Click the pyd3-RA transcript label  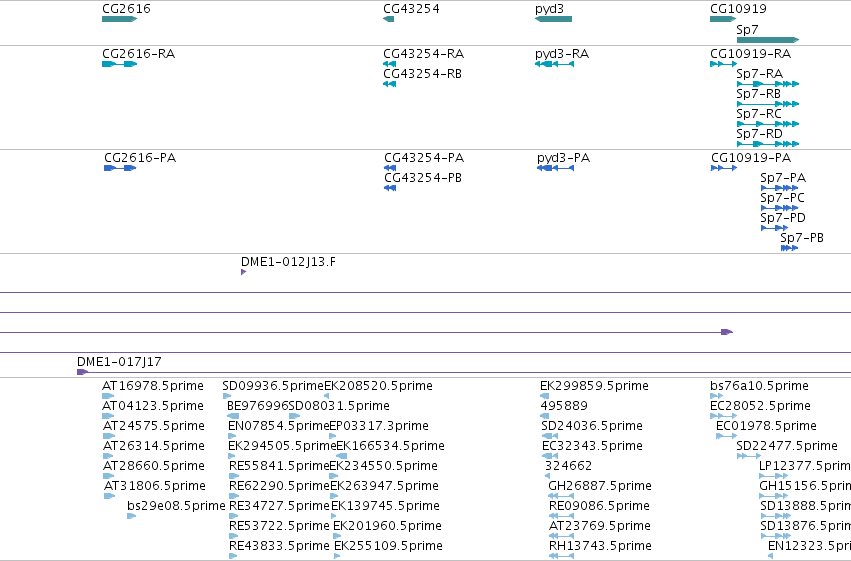(x=562, y=54)
